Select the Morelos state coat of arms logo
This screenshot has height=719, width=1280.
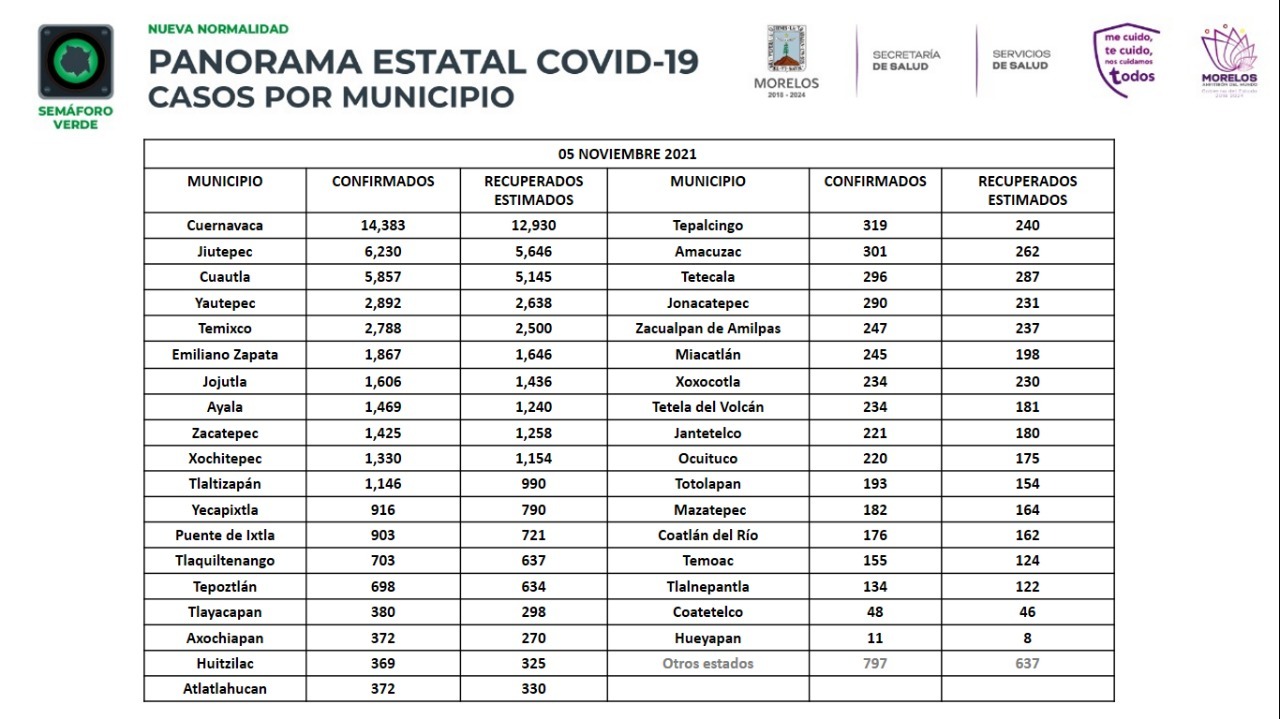click(x=786, y=60)
